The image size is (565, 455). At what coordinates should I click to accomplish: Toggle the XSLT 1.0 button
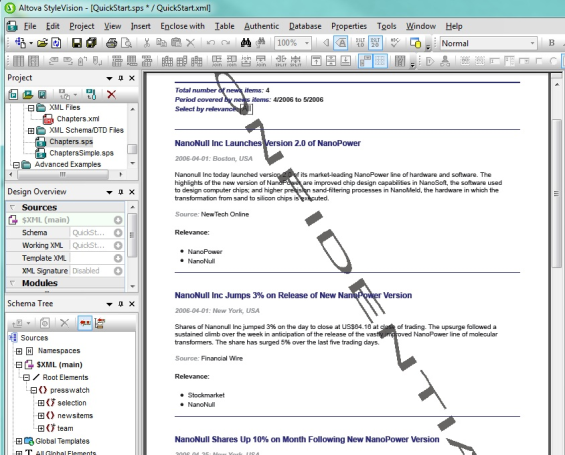(360, 43)
